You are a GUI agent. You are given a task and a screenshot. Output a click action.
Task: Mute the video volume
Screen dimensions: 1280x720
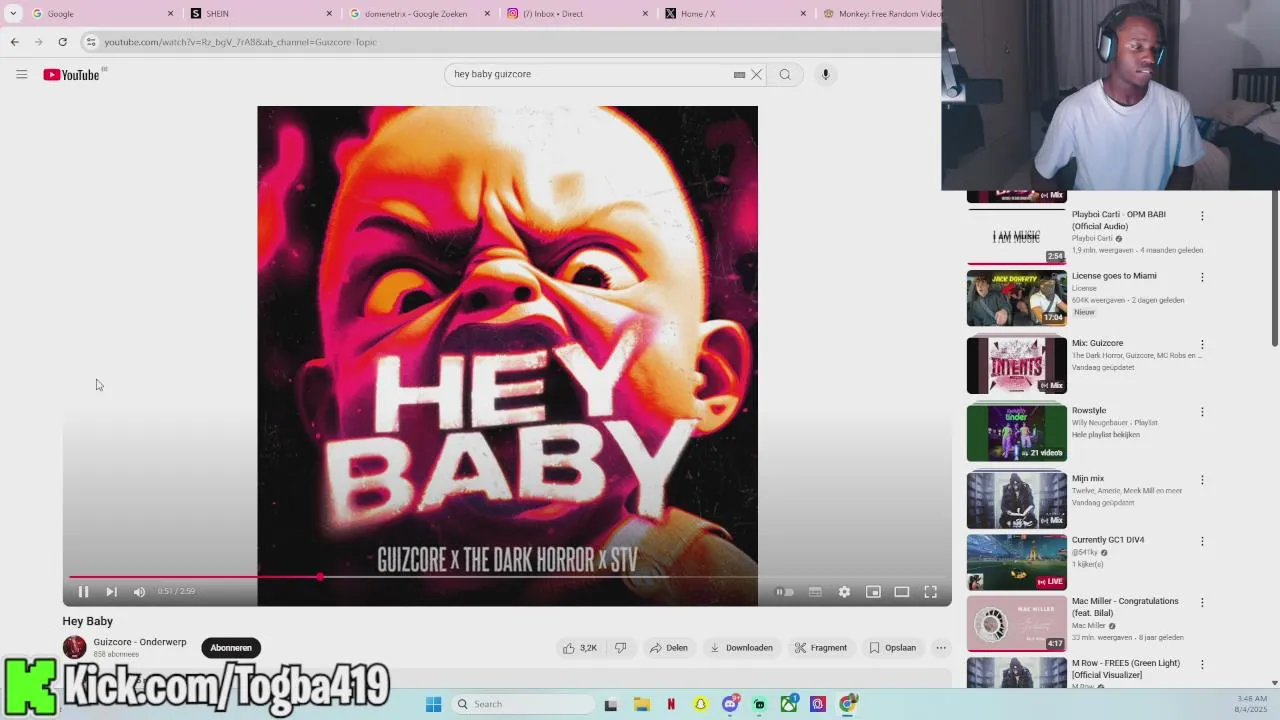tap(139, 592)
